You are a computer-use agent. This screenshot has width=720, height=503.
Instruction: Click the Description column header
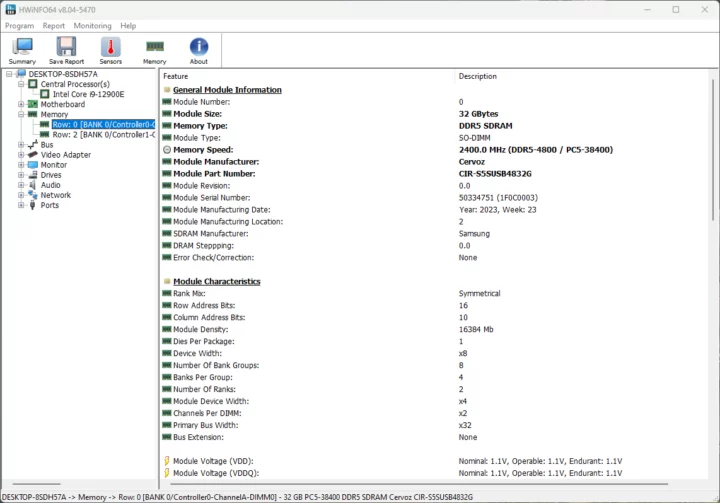point(477,76)
